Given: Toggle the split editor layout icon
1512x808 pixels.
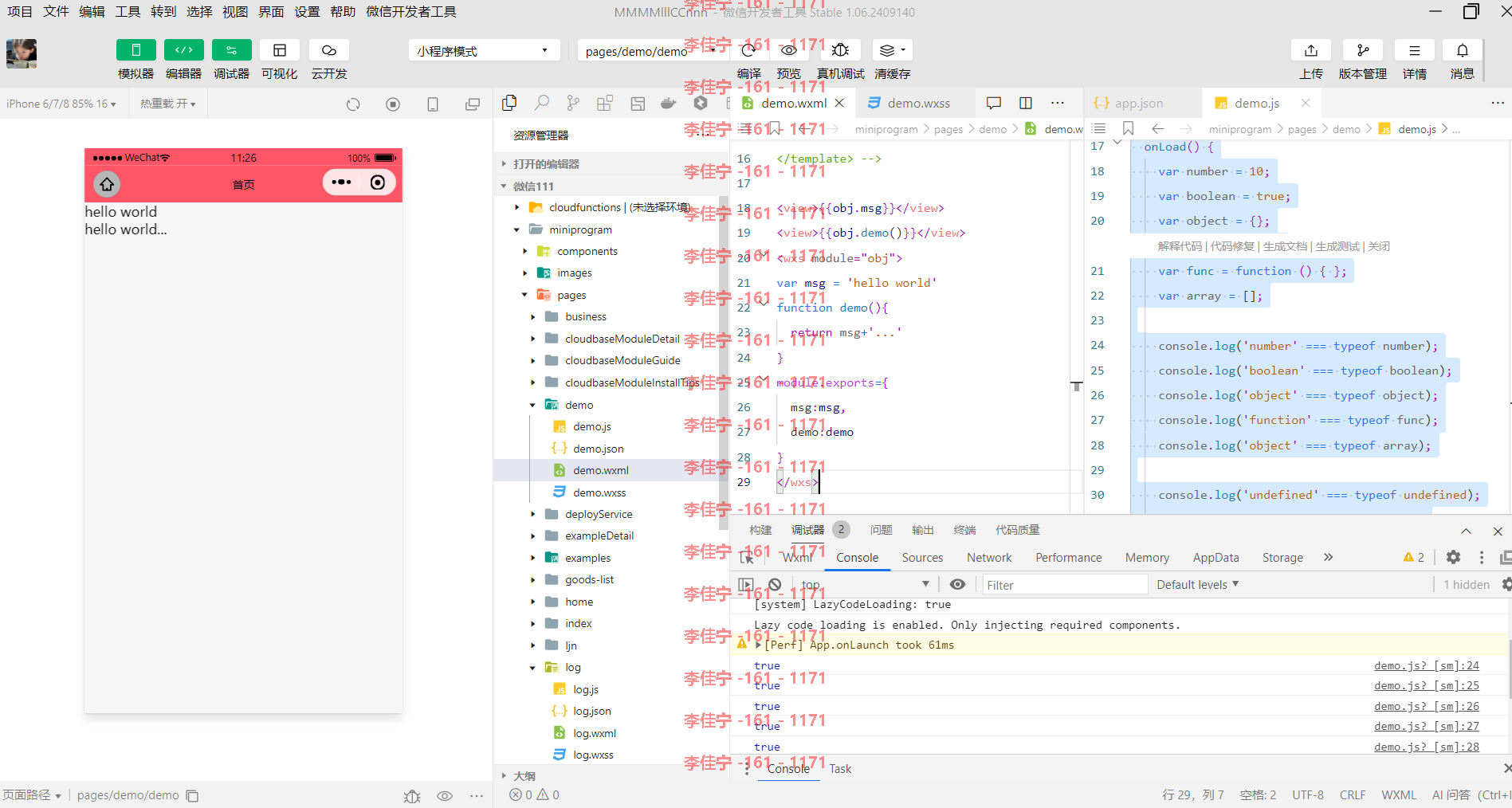Looking at the screenshot, I should coord(1026,103).
